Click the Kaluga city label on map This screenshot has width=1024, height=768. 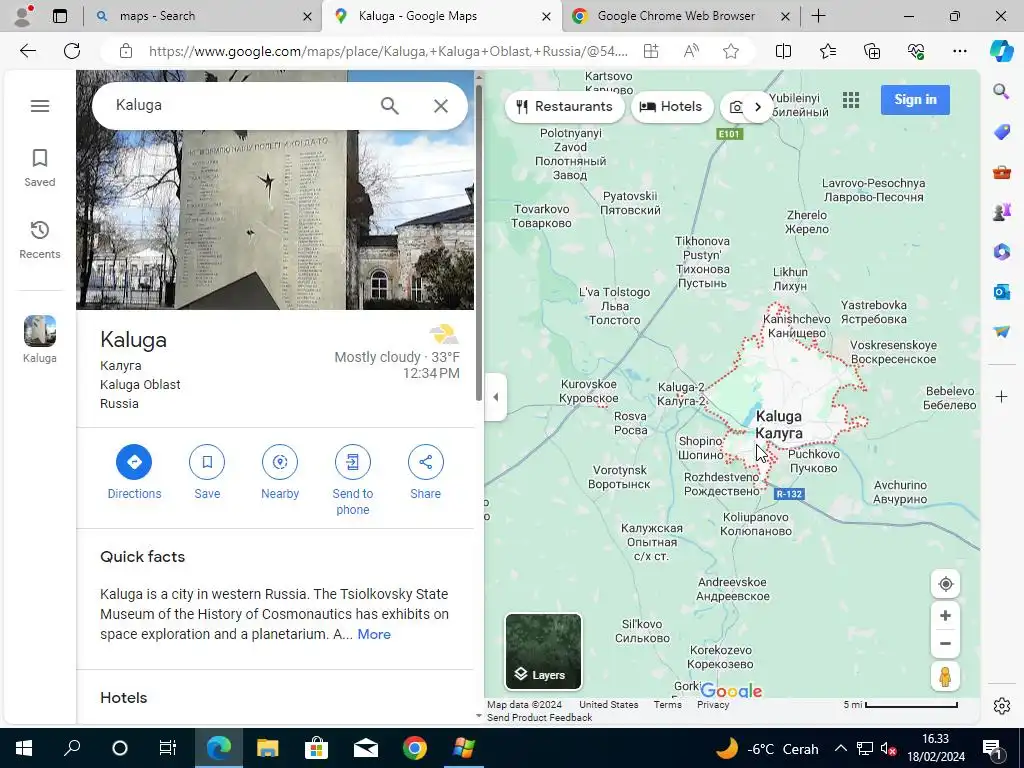(x=778, y=424)
